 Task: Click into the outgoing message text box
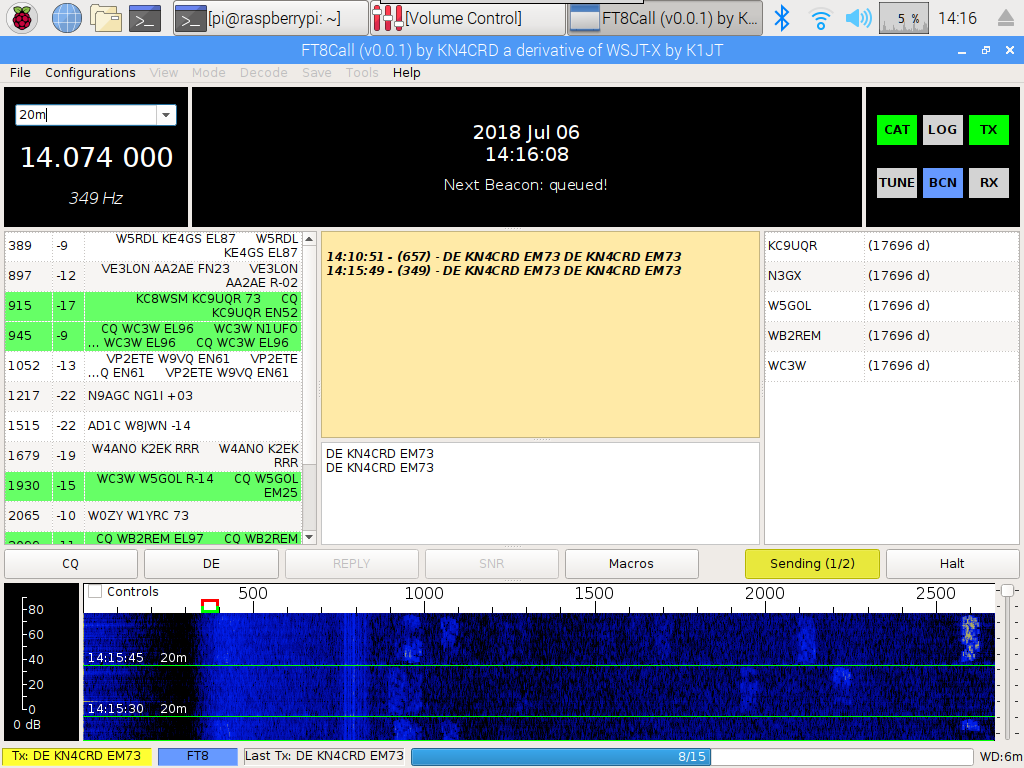tap(540, 493)
